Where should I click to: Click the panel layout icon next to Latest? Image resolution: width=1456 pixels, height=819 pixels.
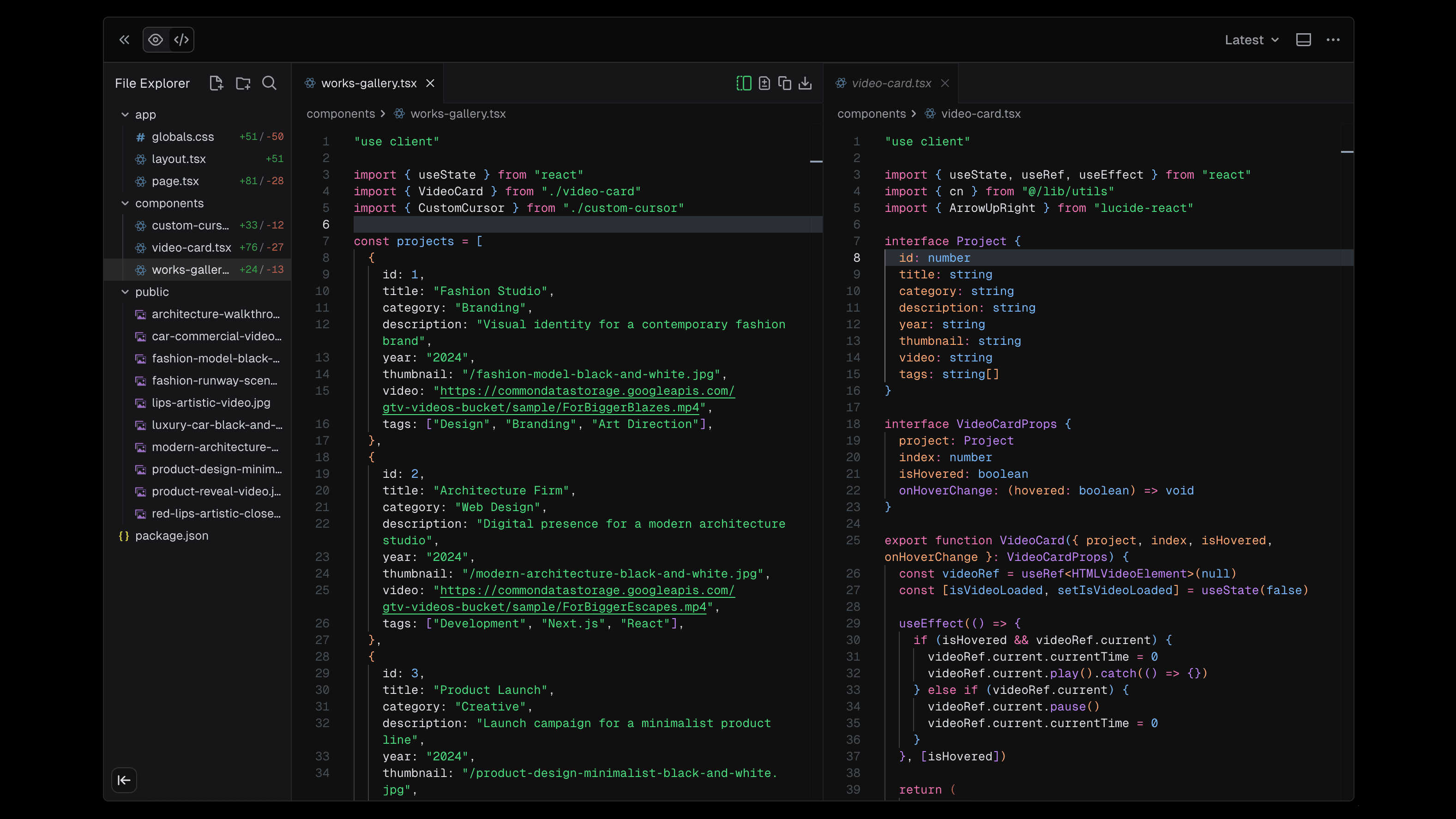pos(1304,40)
